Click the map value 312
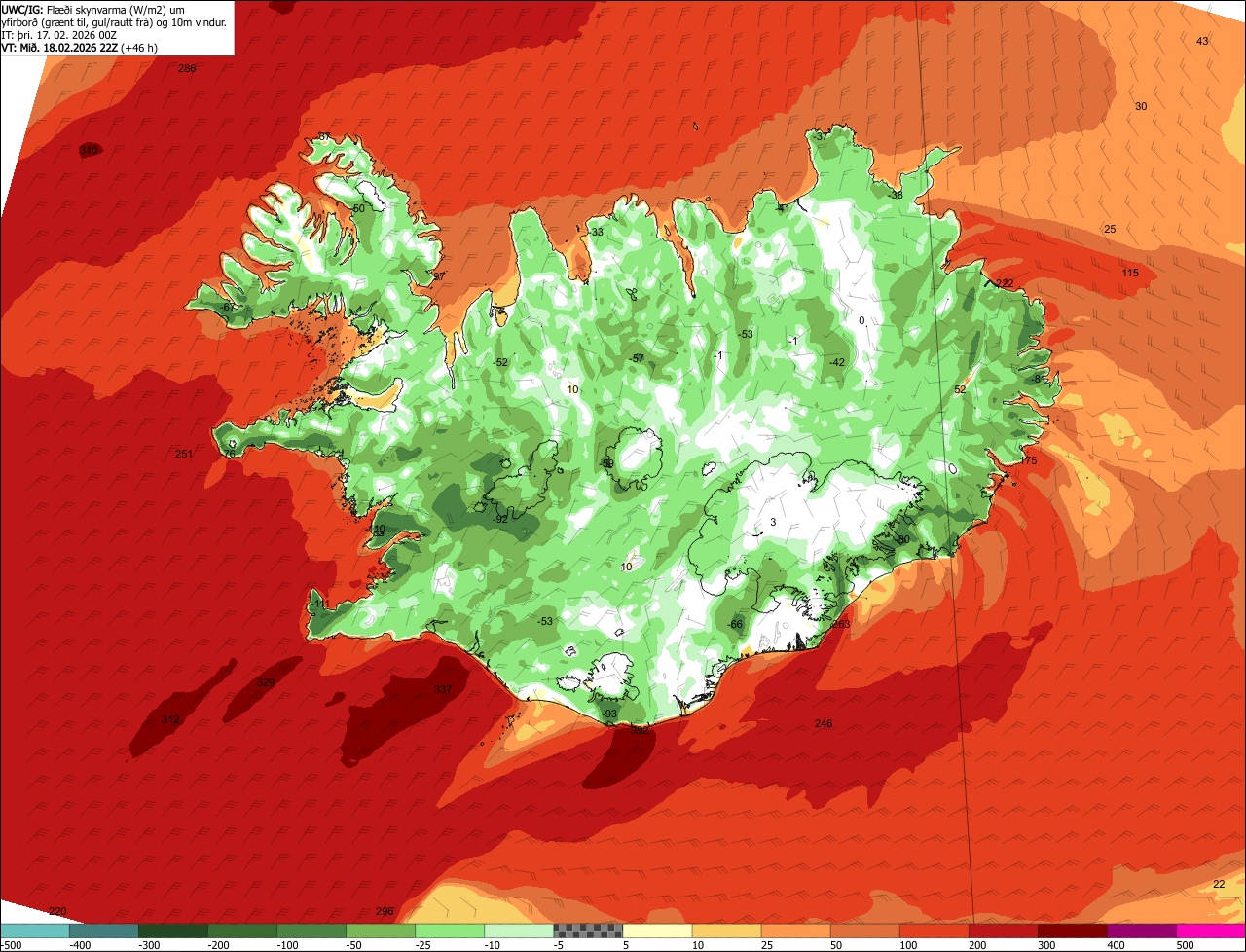Image resolution: width=1246 pixels, height=952 pixels. (x=170, y=719)
